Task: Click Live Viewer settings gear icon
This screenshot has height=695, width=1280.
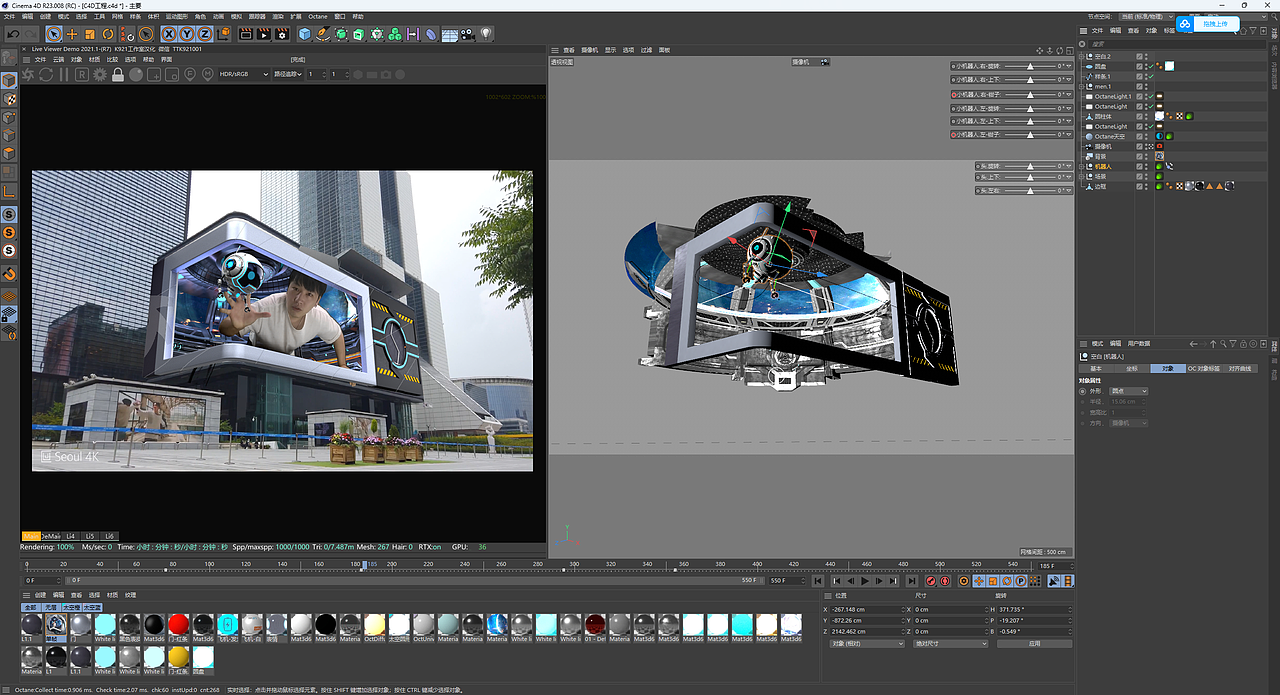Action: coord(100,74)
